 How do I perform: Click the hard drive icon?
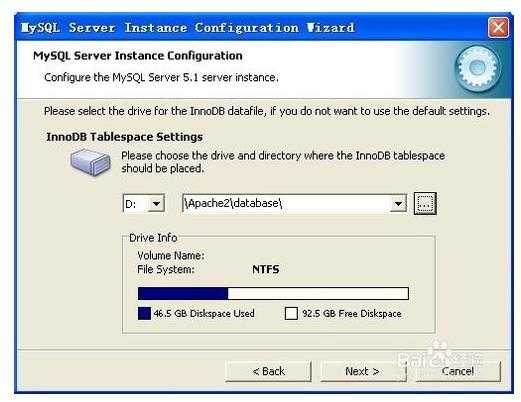point(90,162)
